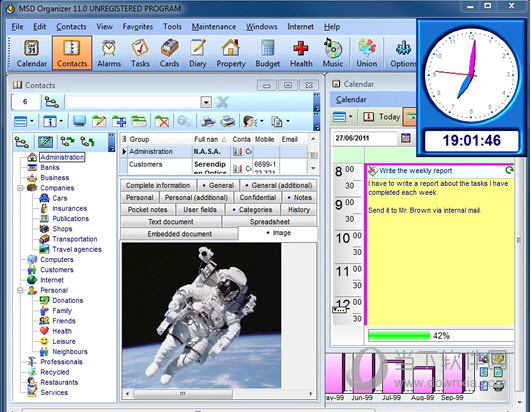531x412 pixels.
Task: Click the edit tree pencil icon above groups
Action: point(45,142)
